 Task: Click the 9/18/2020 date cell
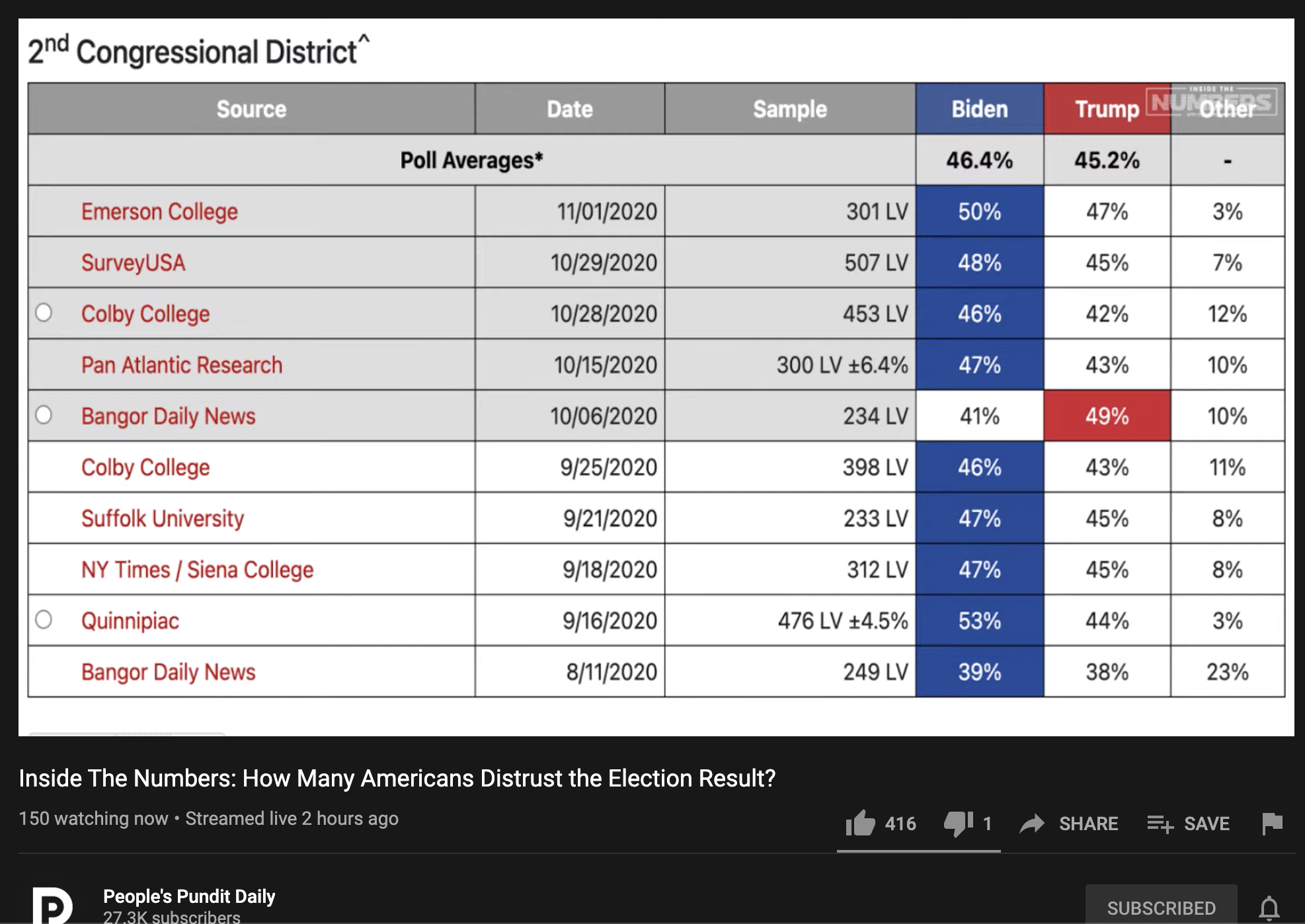pyautogui.click(x=570, y=570)
